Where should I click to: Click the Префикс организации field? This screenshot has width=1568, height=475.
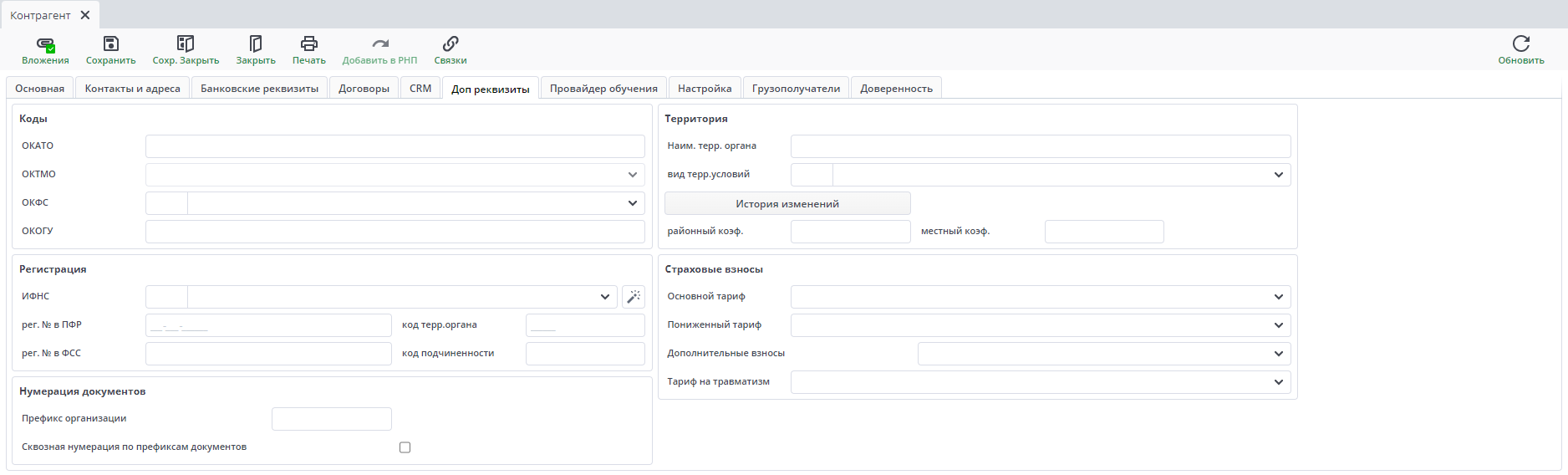click(x=332, y=419)
